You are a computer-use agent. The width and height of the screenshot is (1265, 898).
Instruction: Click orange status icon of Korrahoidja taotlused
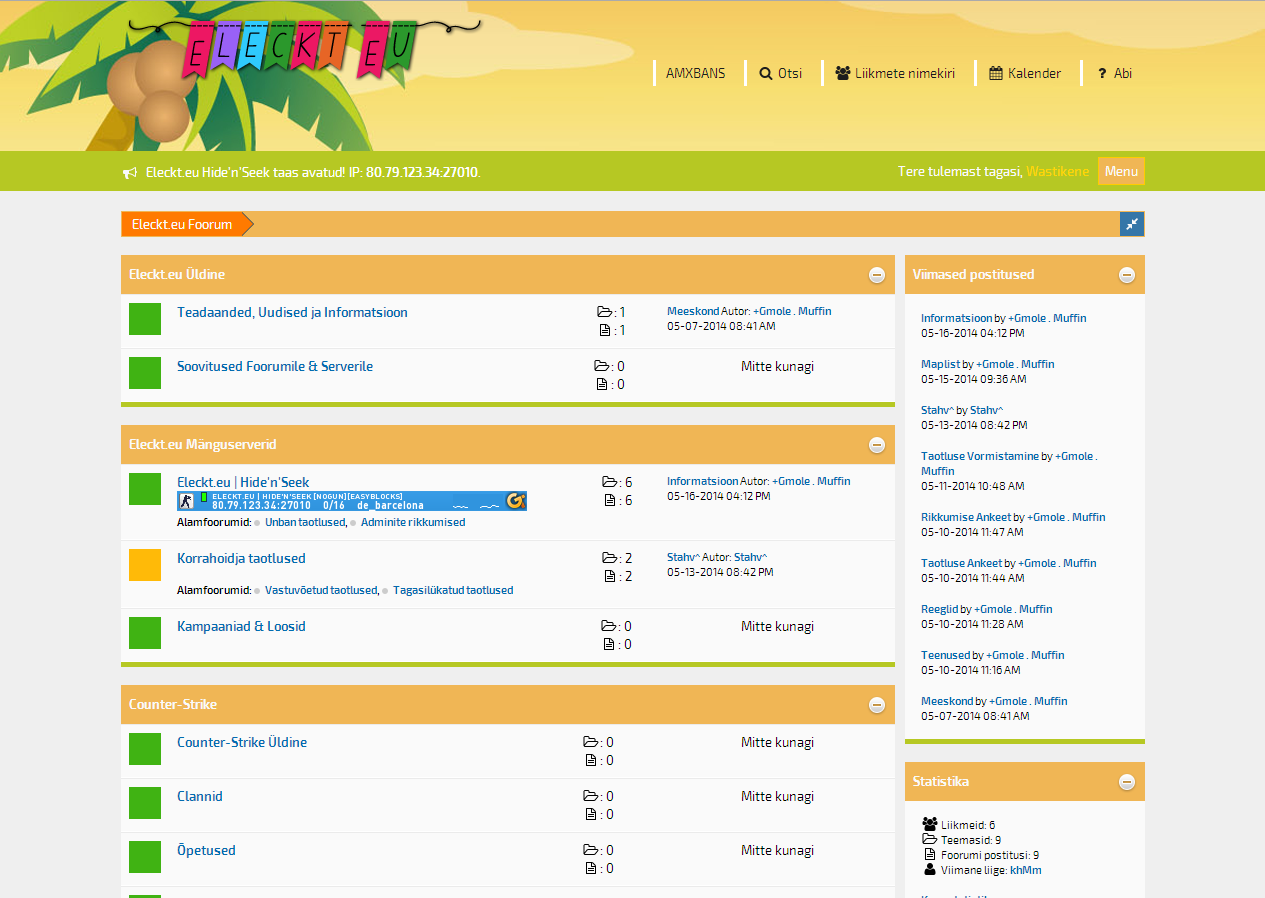point(145,565)
